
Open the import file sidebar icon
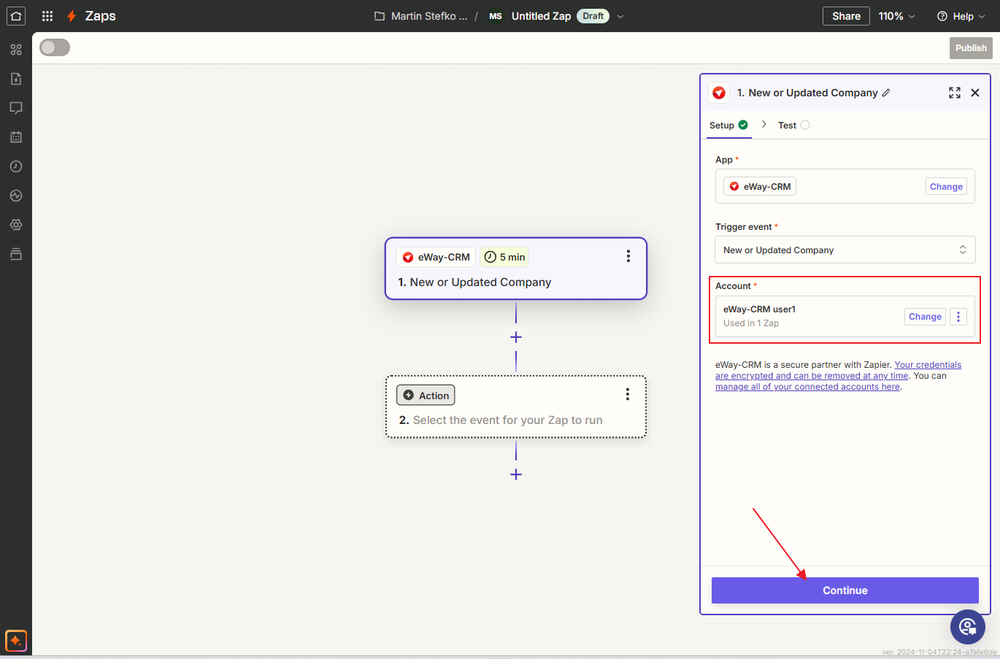point(16,78)
